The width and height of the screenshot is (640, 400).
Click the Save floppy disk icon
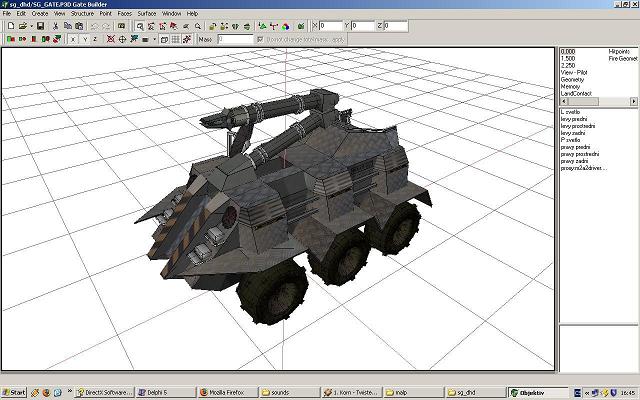(x=40, y=26)
